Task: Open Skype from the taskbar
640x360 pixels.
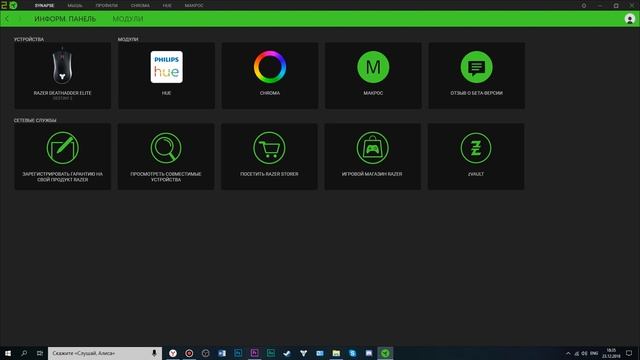Action: pyautogui.click(x=352, y=353)
